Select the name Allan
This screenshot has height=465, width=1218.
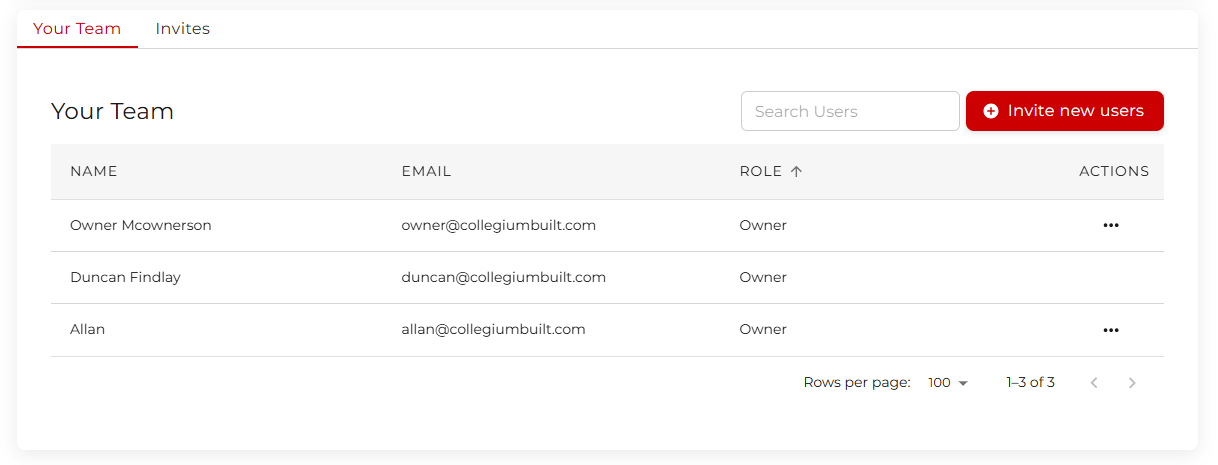[87, 329]
